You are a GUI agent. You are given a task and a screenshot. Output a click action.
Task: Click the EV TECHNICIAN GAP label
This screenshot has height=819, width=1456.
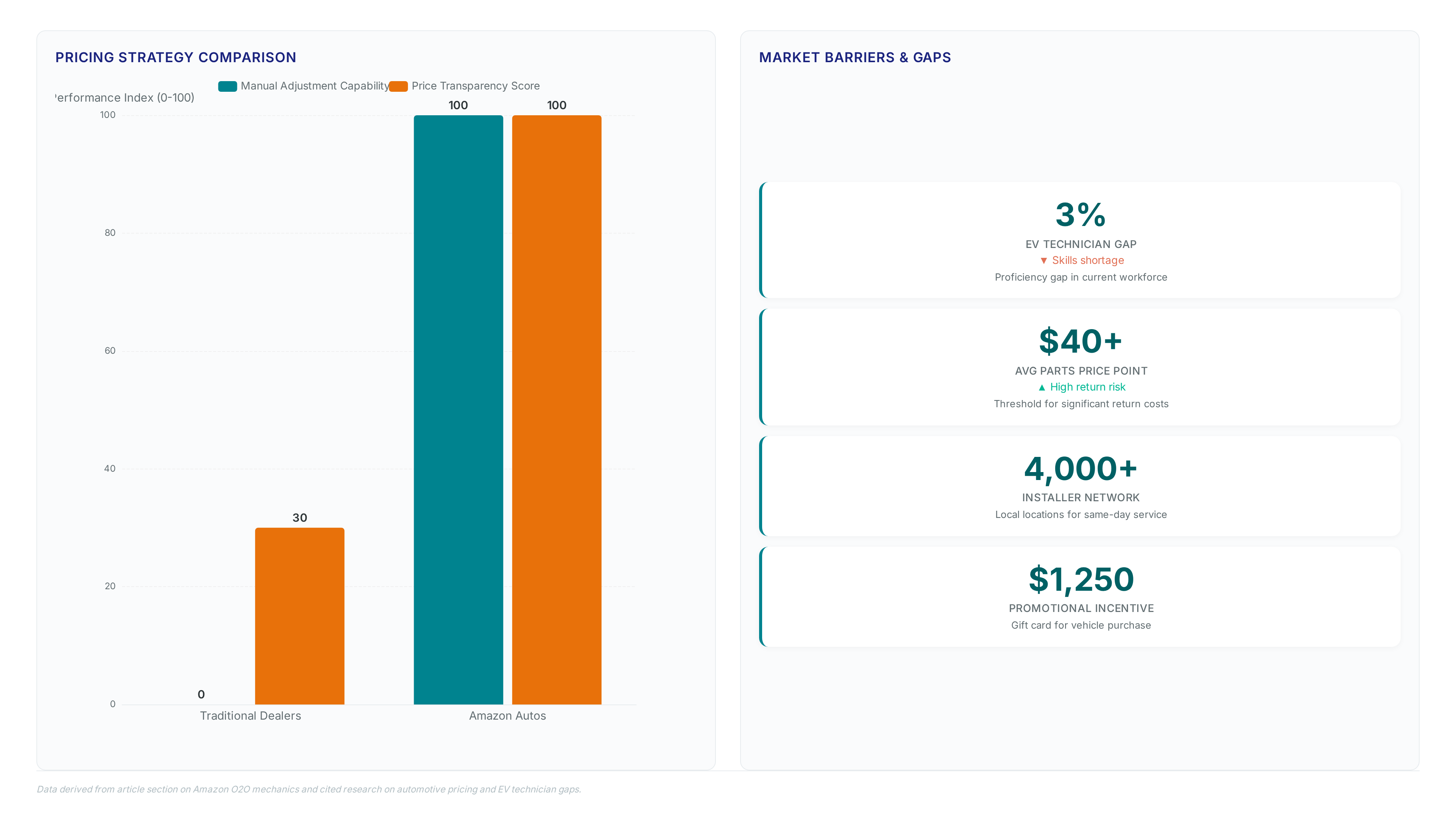tap(1081, 244)
